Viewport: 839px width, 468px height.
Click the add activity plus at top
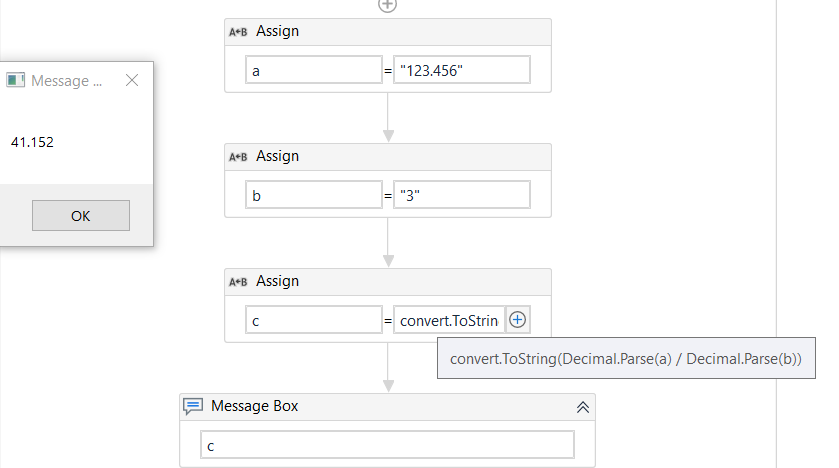(387, 5)
